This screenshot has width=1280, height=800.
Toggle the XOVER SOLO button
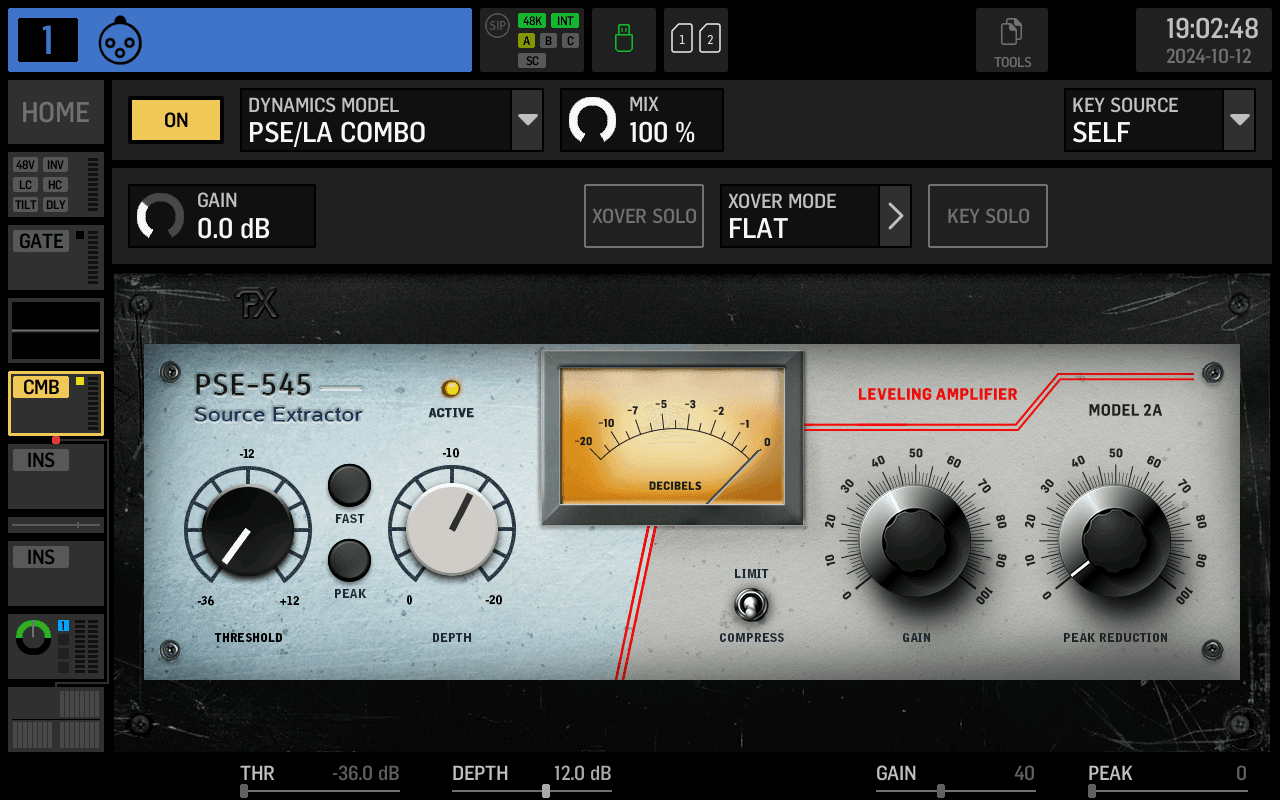pos(644,216)
